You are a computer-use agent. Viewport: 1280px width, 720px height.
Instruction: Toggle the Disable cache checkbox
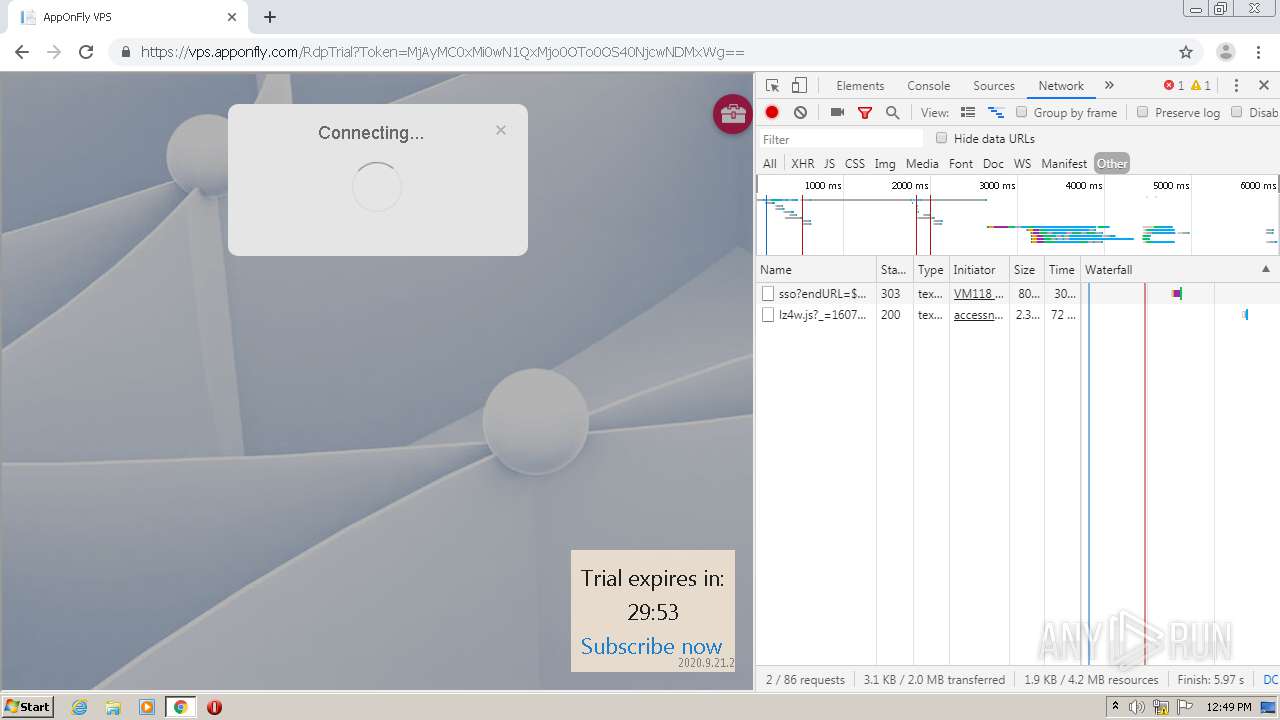click(1236, 112)
